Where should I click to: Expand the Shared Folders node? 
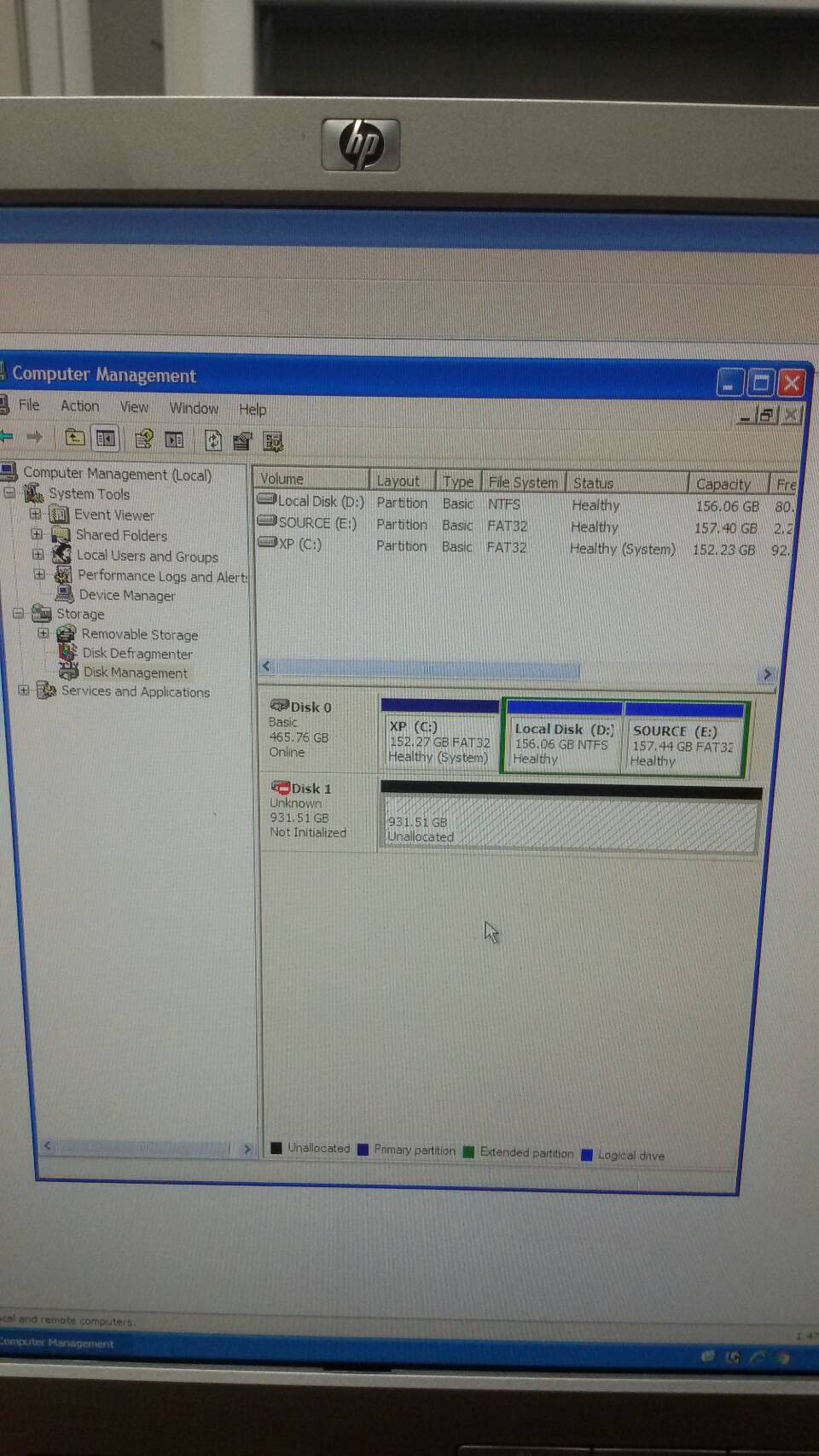36,534
